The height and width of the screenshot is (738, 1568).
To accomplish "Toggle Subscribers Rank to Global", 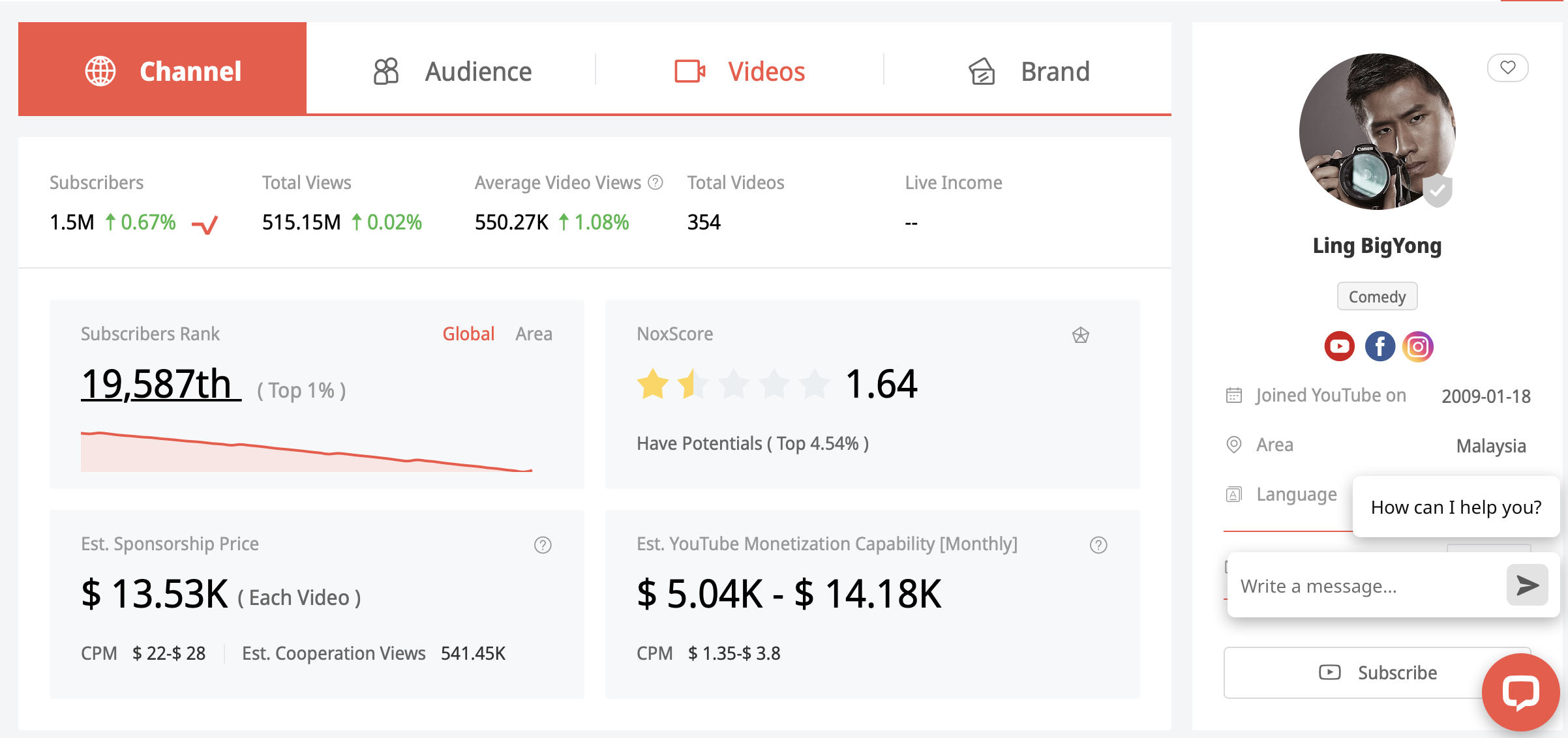I will [468, 334].
